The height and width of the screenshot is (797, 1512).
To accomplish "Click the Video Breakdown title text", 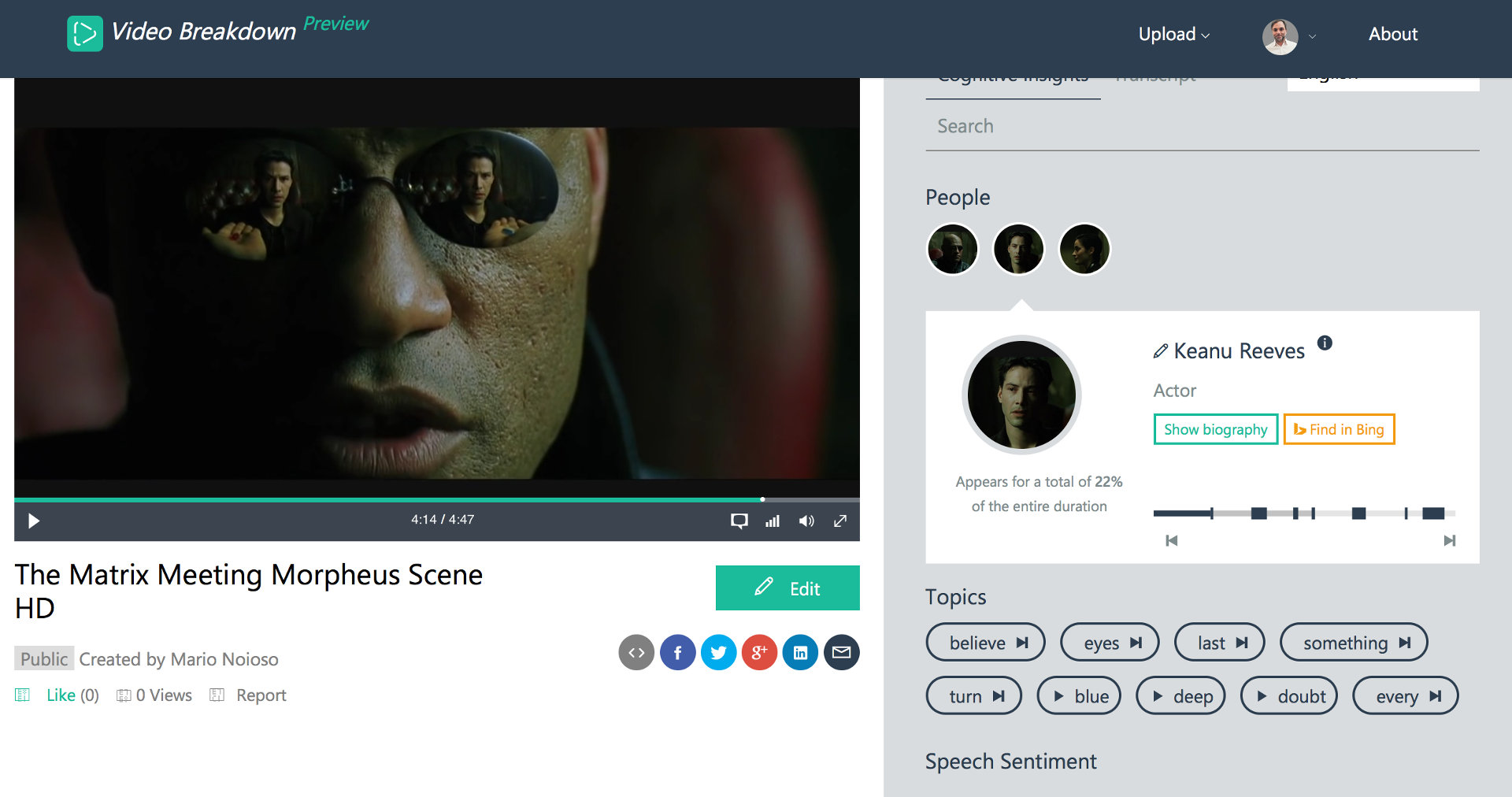I will tap(203, 32).
